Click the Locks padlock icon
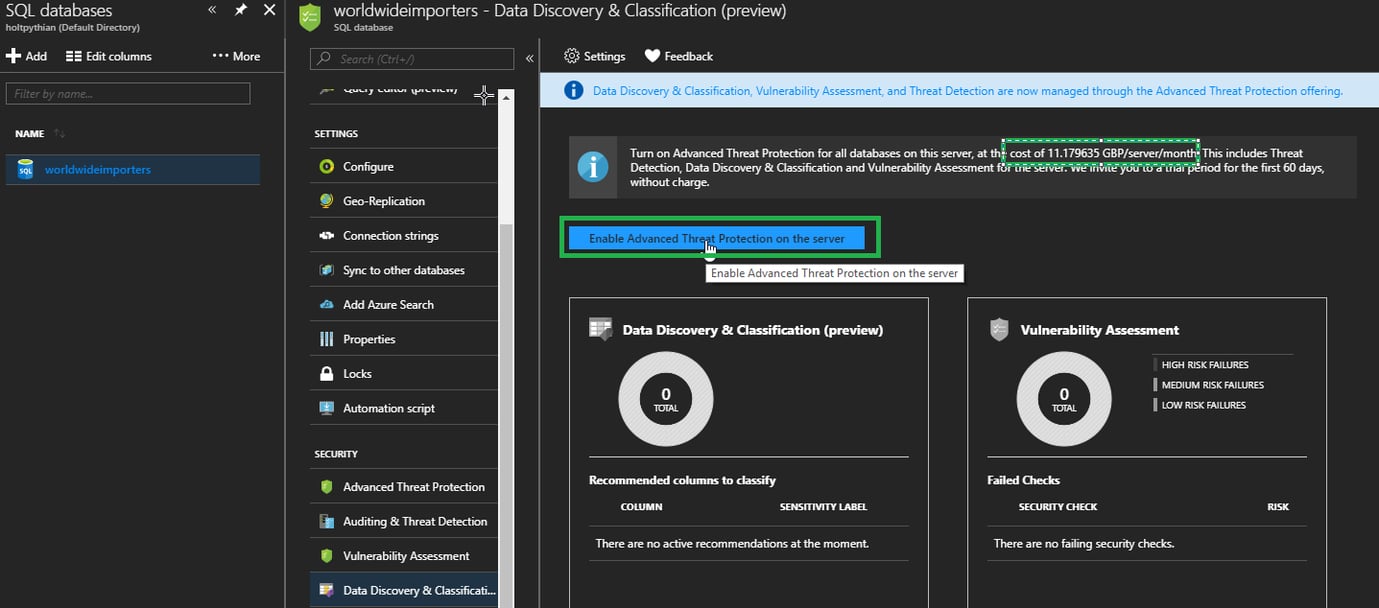Image resolution: width=1379 pixels, height=608 pixels. pos(326,374)
